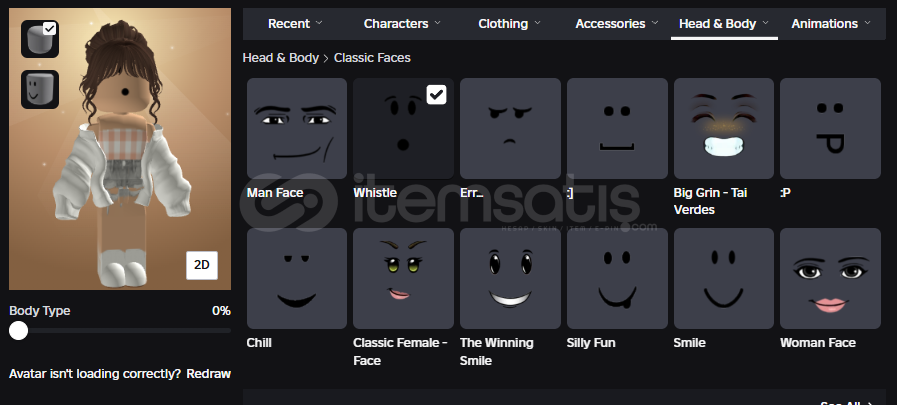Viewport: 897px width, 405px height.
Task: Select the equipped cylinder head icon
Action: [x=40, y=39]
